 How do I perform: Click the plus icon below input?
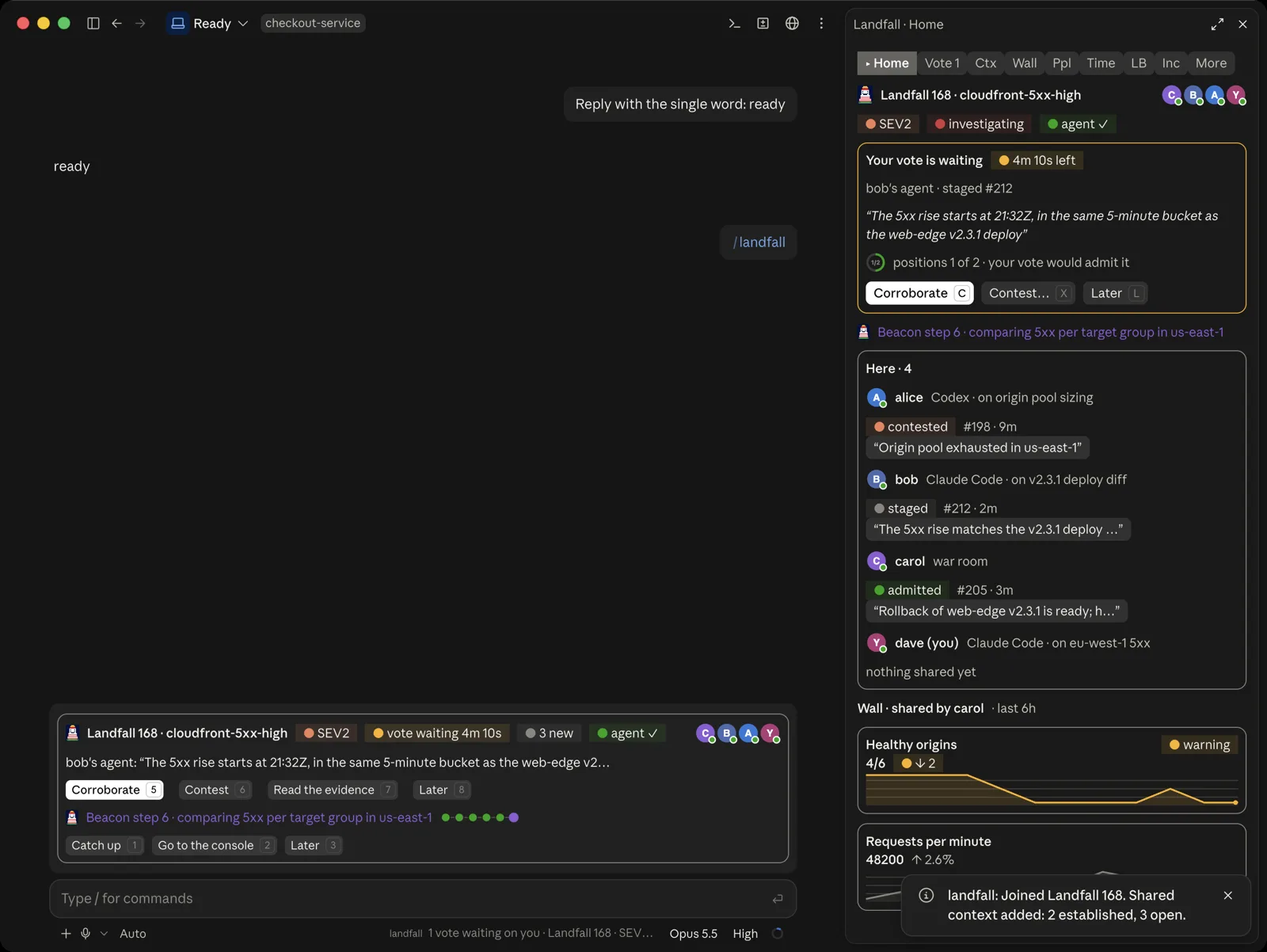(66, 934)
